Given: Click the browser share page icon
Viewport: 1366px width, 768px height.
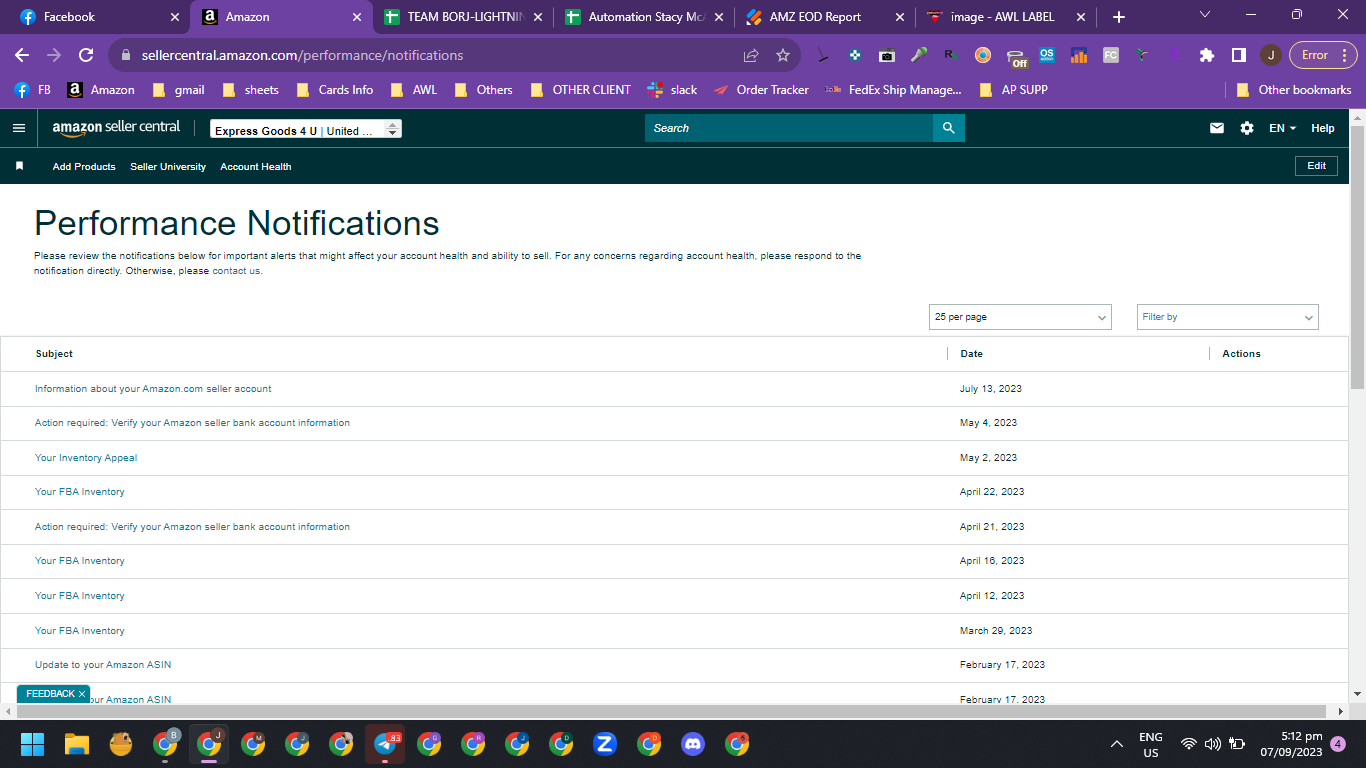Looking at the screenshot, I should click(751, 55).
